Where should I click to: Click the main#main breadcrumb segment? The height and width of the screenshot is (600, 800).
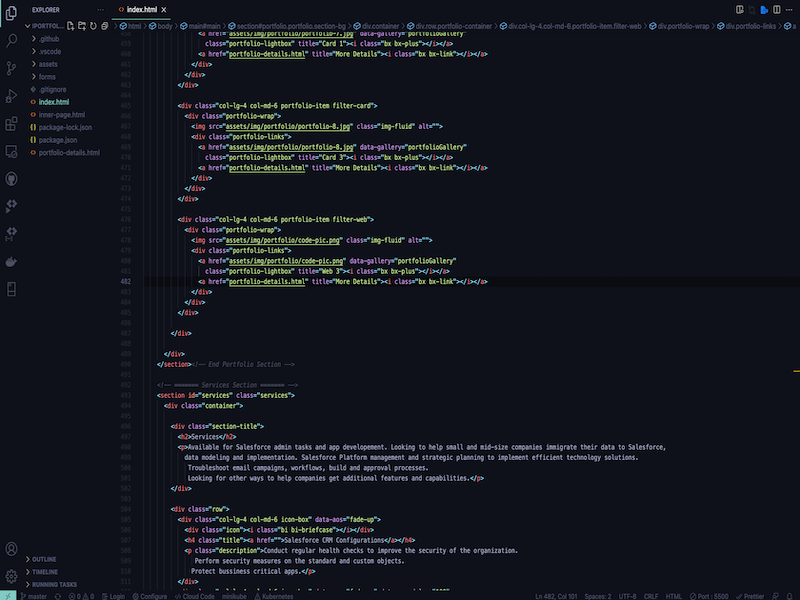point(201,26)
